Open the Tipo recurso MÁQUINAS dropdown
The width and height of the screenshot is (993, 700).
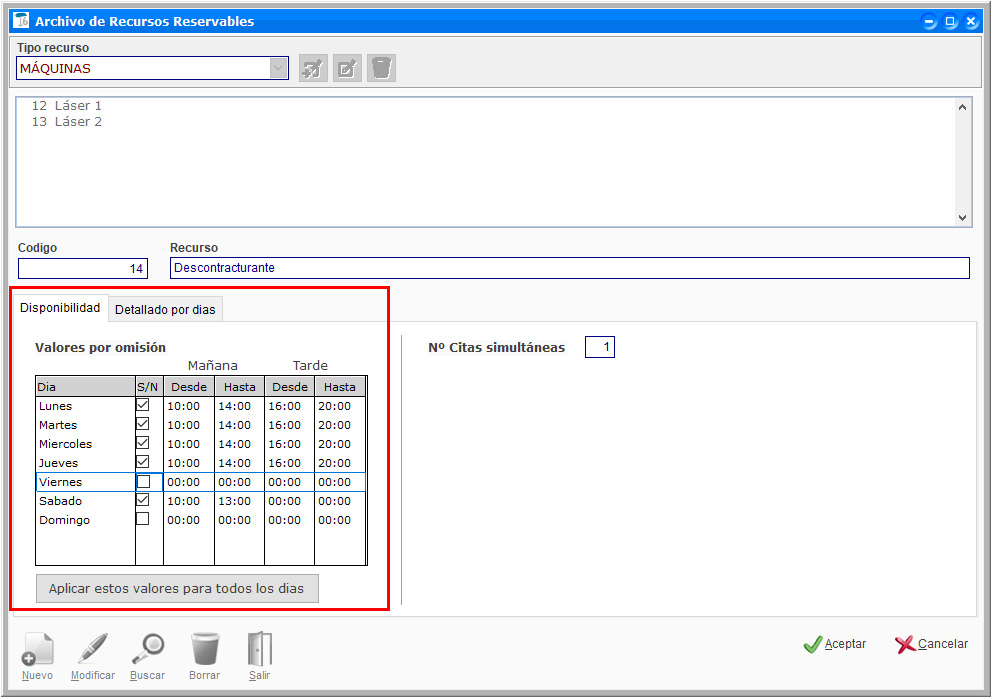click(x=278, y=68)
